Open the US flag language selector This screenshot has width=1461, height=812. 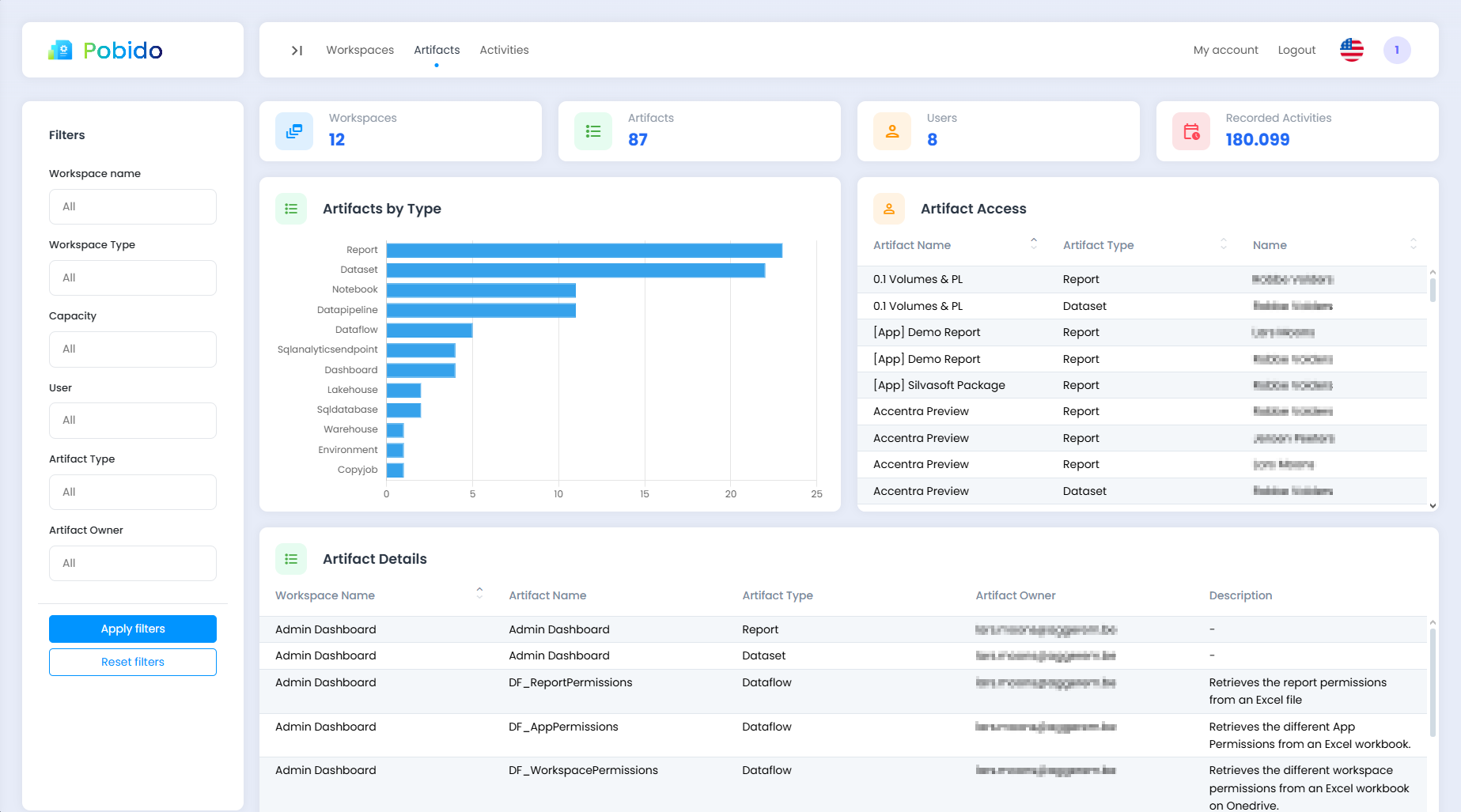1351,50
